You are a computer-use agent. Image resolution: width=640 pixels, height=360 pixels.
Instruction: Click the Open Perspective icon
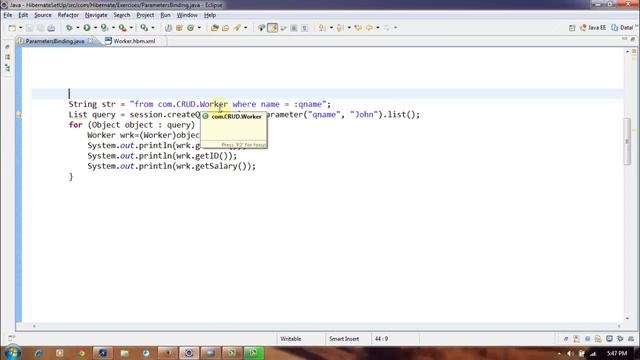pos(572,28)
